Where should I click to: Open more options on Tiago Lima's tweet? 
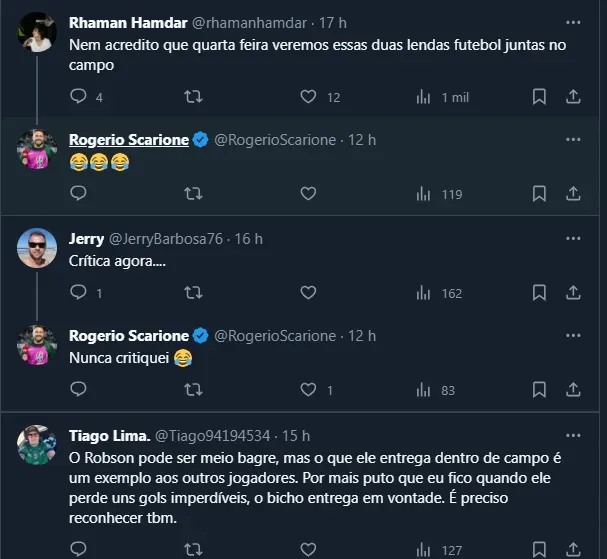572,437
